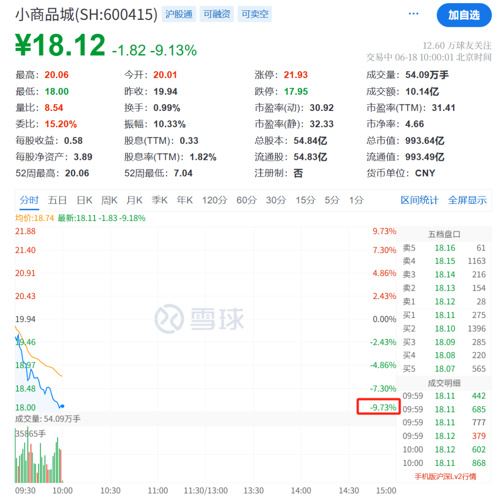Open the 周K chart tab
Viewport: 500px width, 502px height.
[x=109, y=200]
